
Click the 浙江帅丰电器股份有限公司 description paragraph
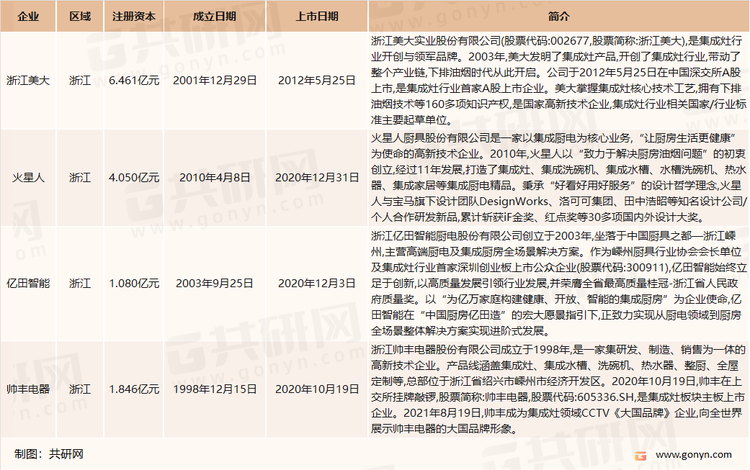click(558, 389)
